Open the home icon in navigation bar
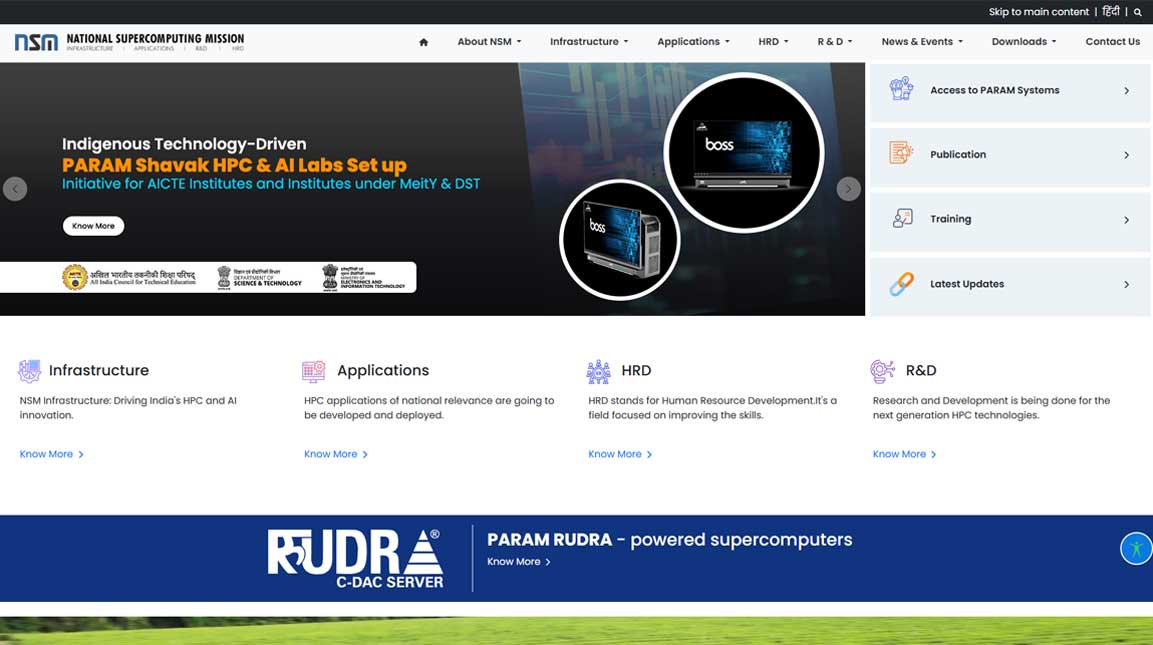The image size is (1153, 645). (422, 42)
